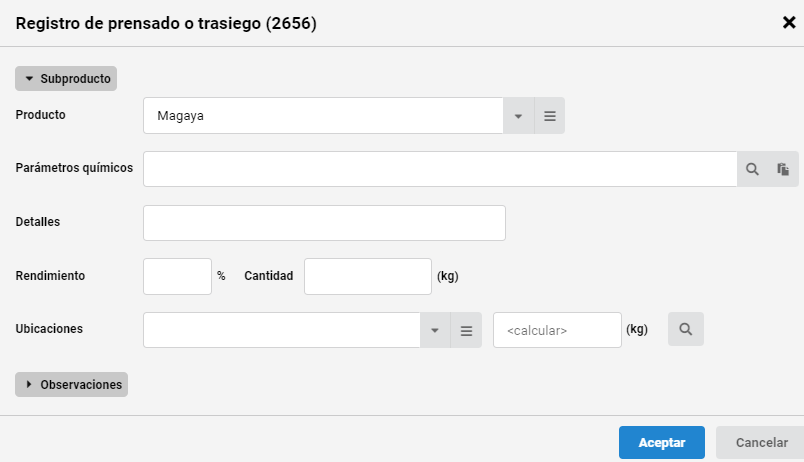The width and height of the screenshot is (804, 462).
Task: Focus the calcular quantity field
Action: tap(557, 330)
